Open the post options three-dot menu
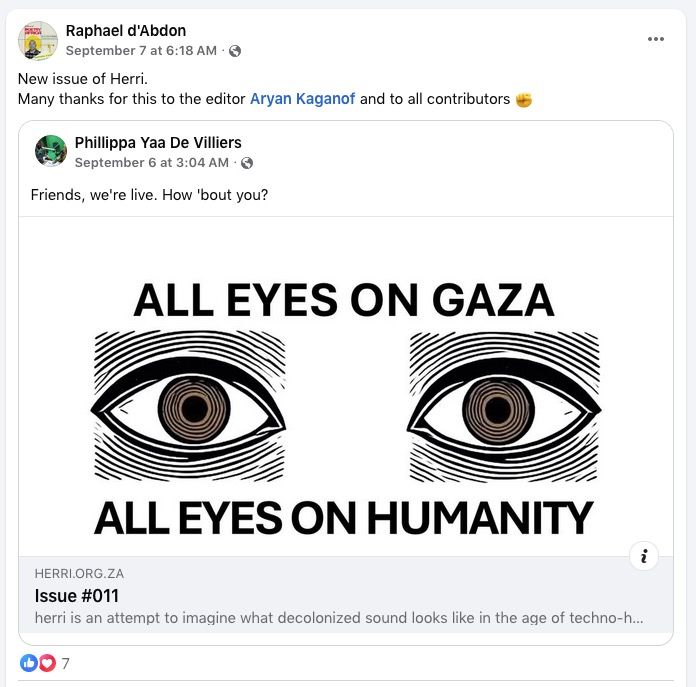This screenshot has height=687, width=696. 656,39
